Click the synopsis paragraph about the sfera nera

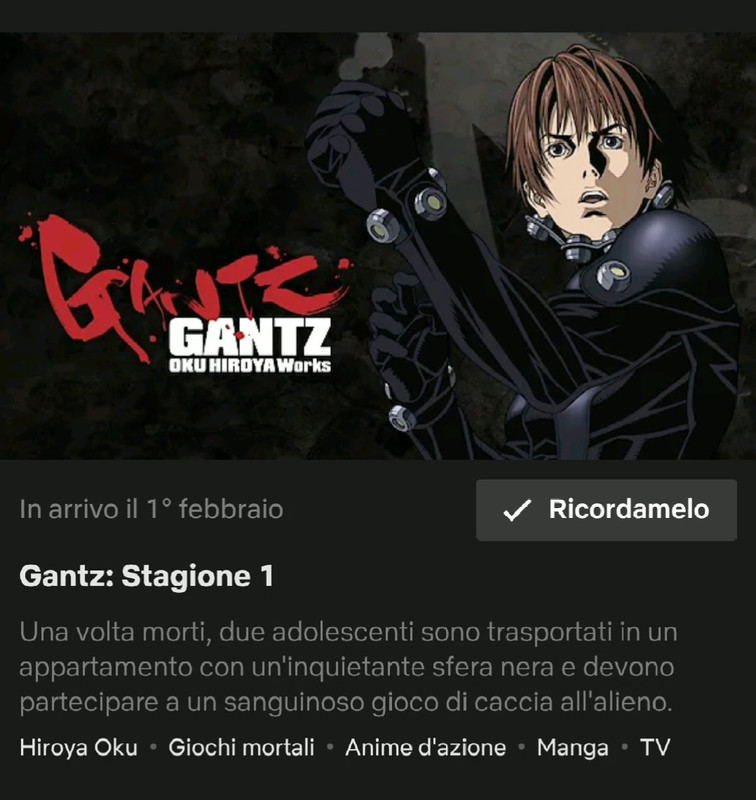point(348,667)
